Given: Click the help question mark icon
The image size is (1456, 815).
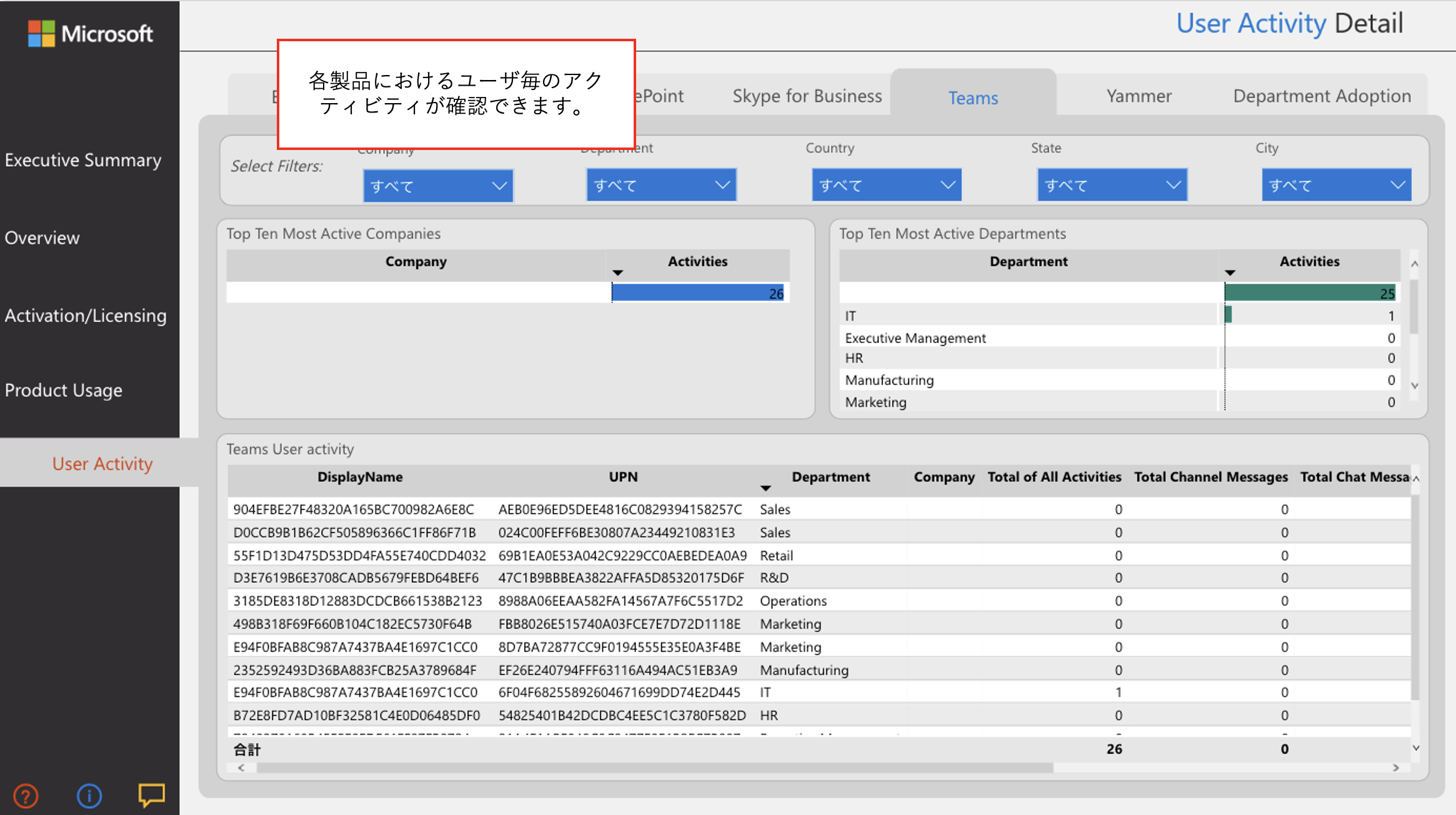Looking at the screenshot, I should pos(26,796).
